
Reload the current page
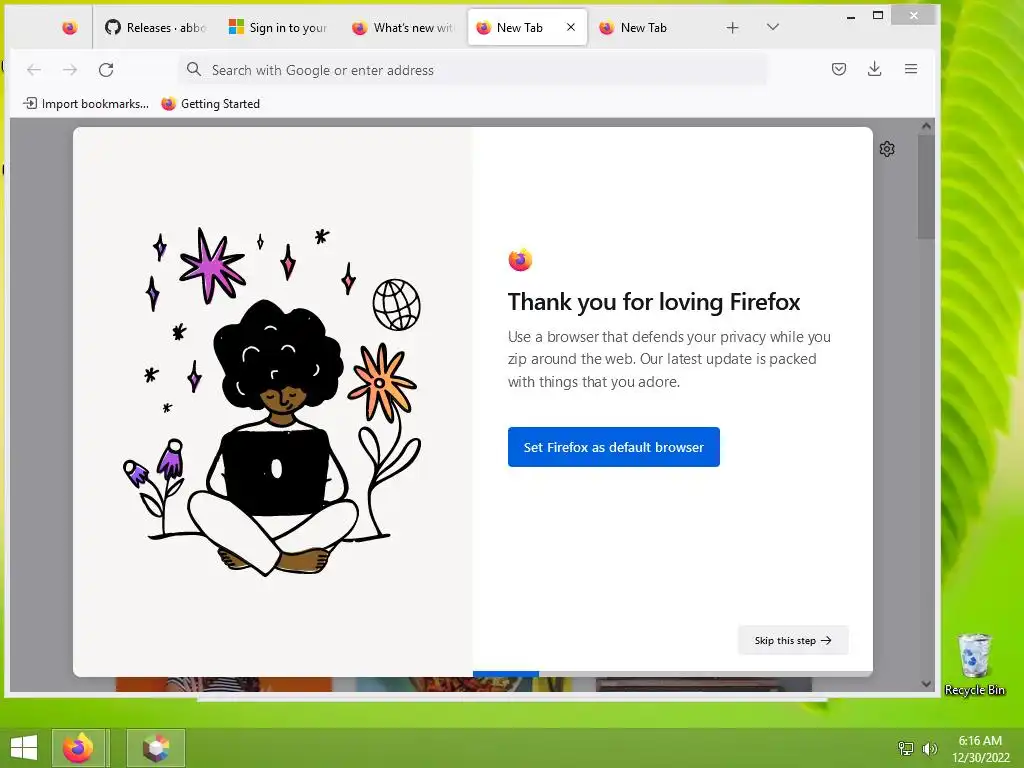[106, 70]
